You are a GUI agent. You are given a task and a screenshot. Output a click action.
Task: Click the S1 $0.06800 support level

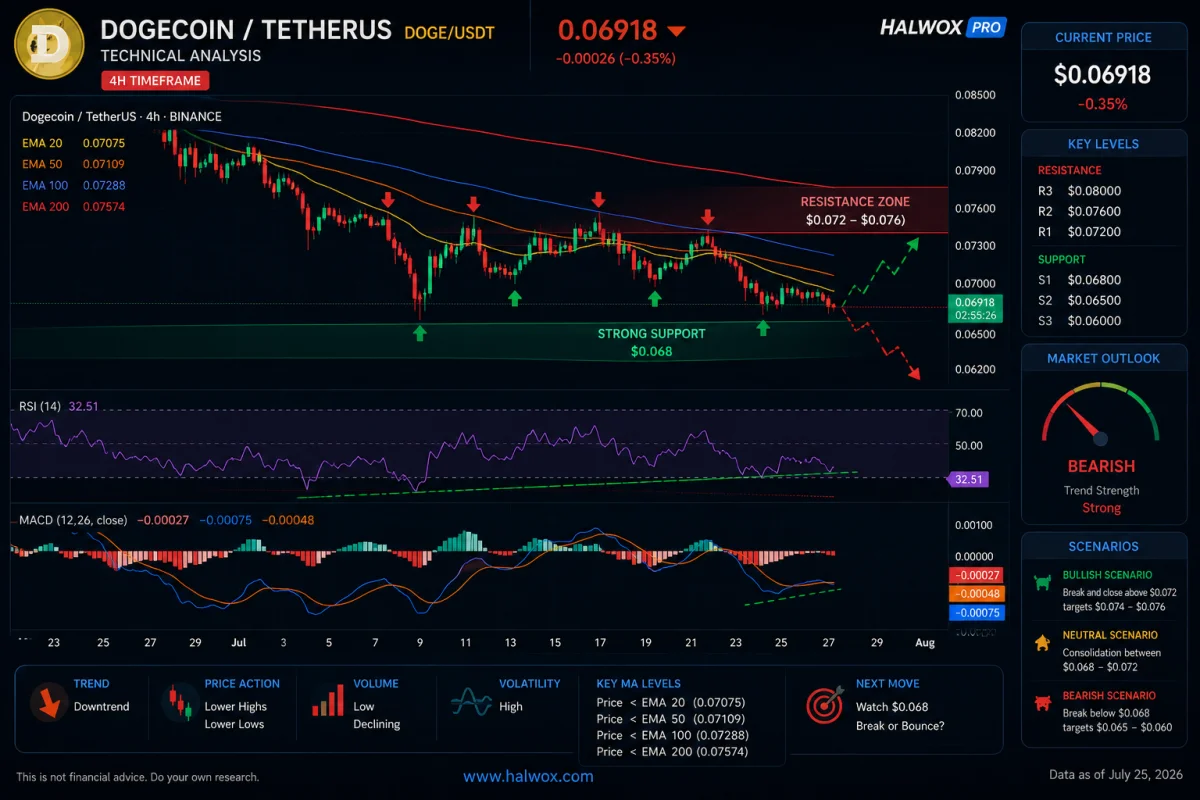coord(1079,280)
